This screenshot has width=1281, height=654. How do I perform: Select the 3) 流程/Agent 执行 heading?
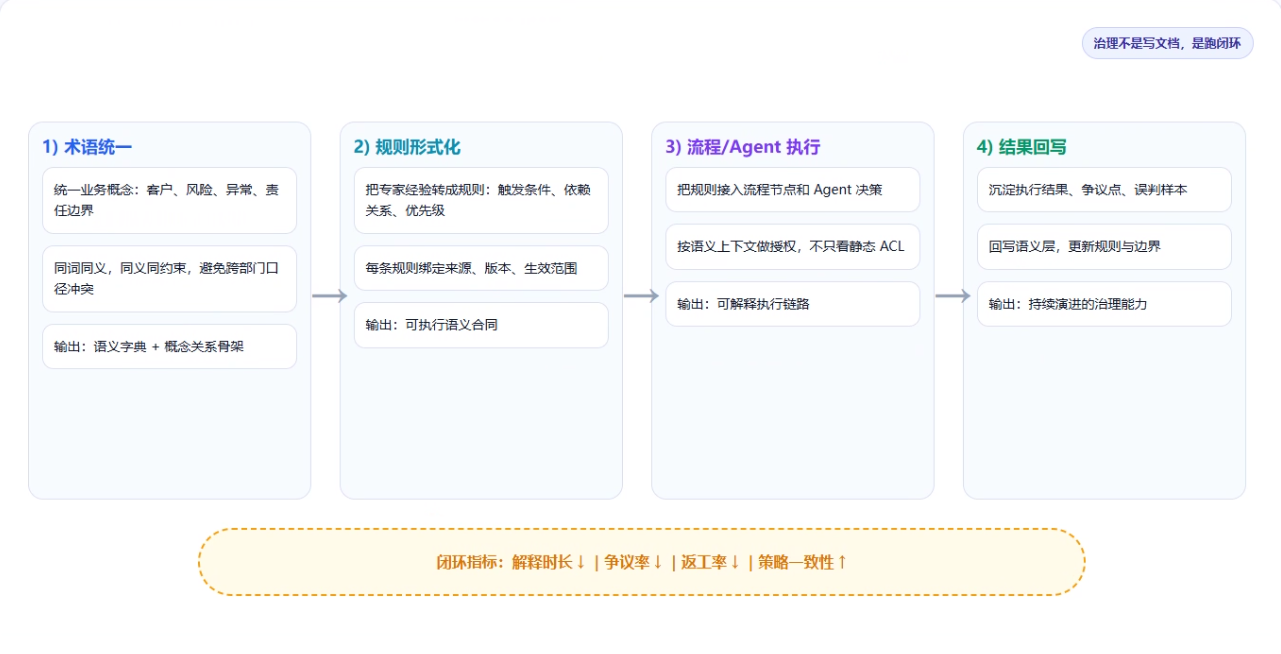743,147
